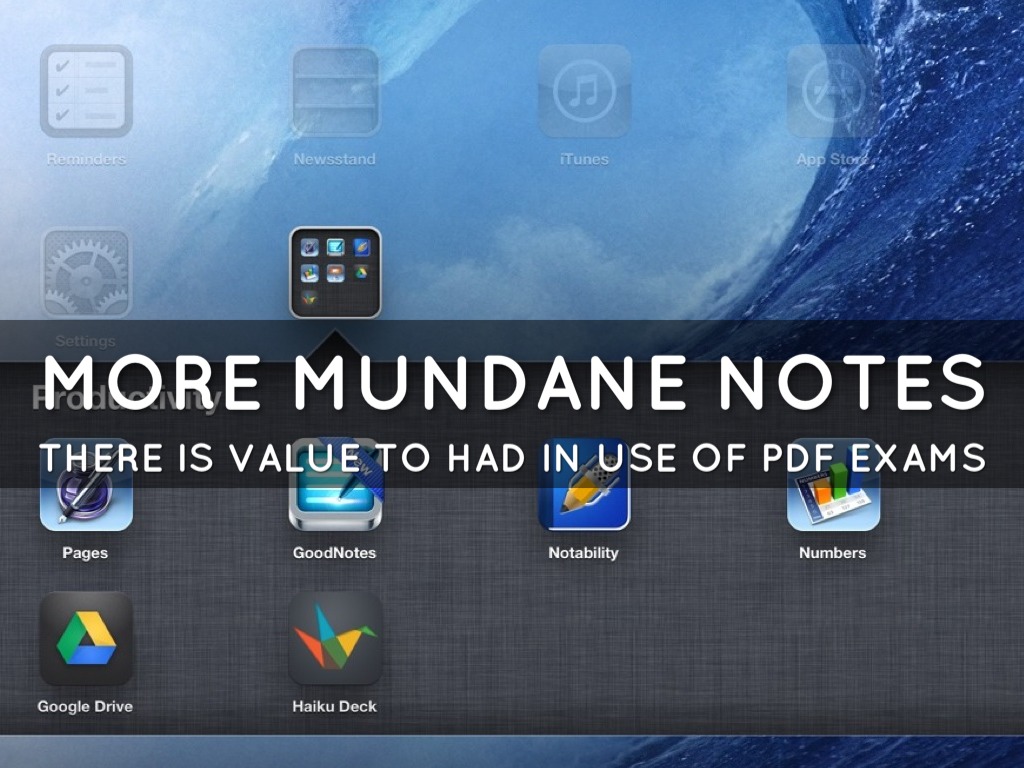This screenshot has width=1024, height=768.
Task: Open the Newsstand shelf icon
Action: [335, 91]
